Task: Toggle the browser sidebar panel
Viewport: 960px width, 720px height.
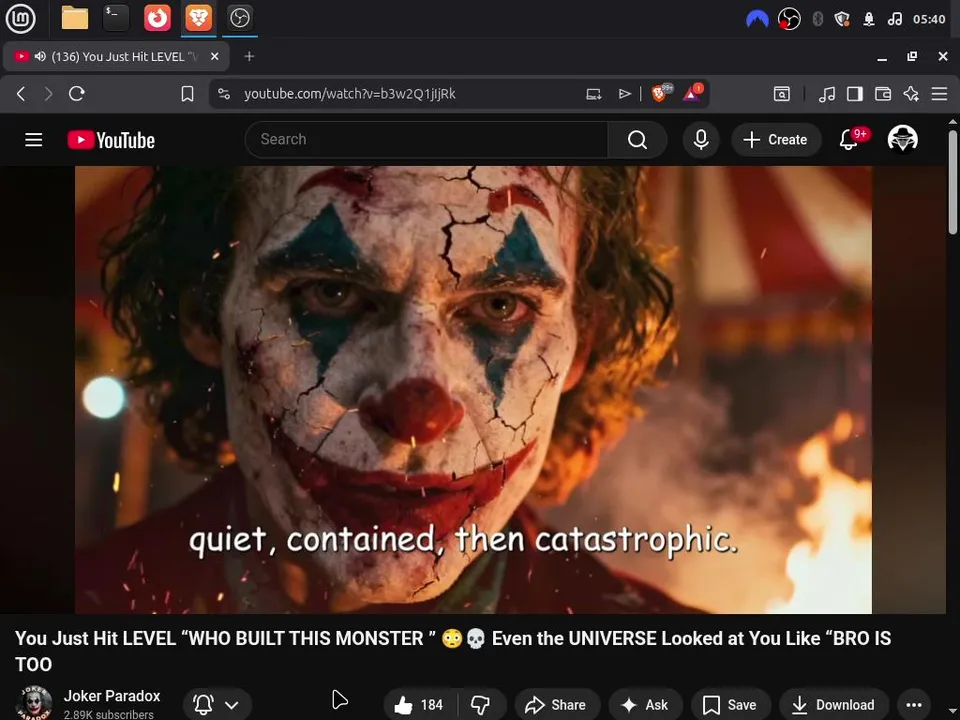Action: coord(855,94)
